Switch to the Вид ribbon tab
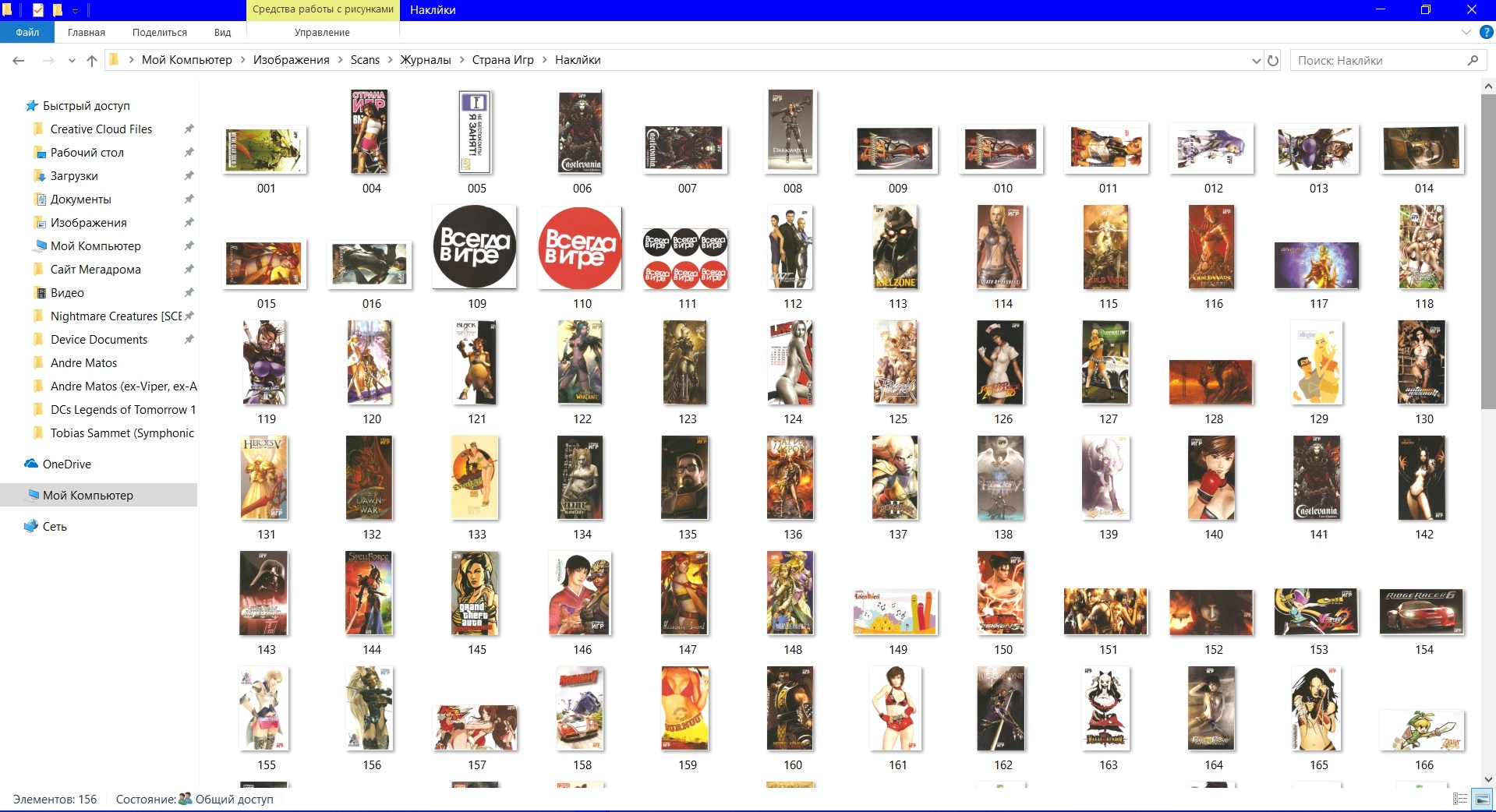1496x812 pixels. [223, 32]
